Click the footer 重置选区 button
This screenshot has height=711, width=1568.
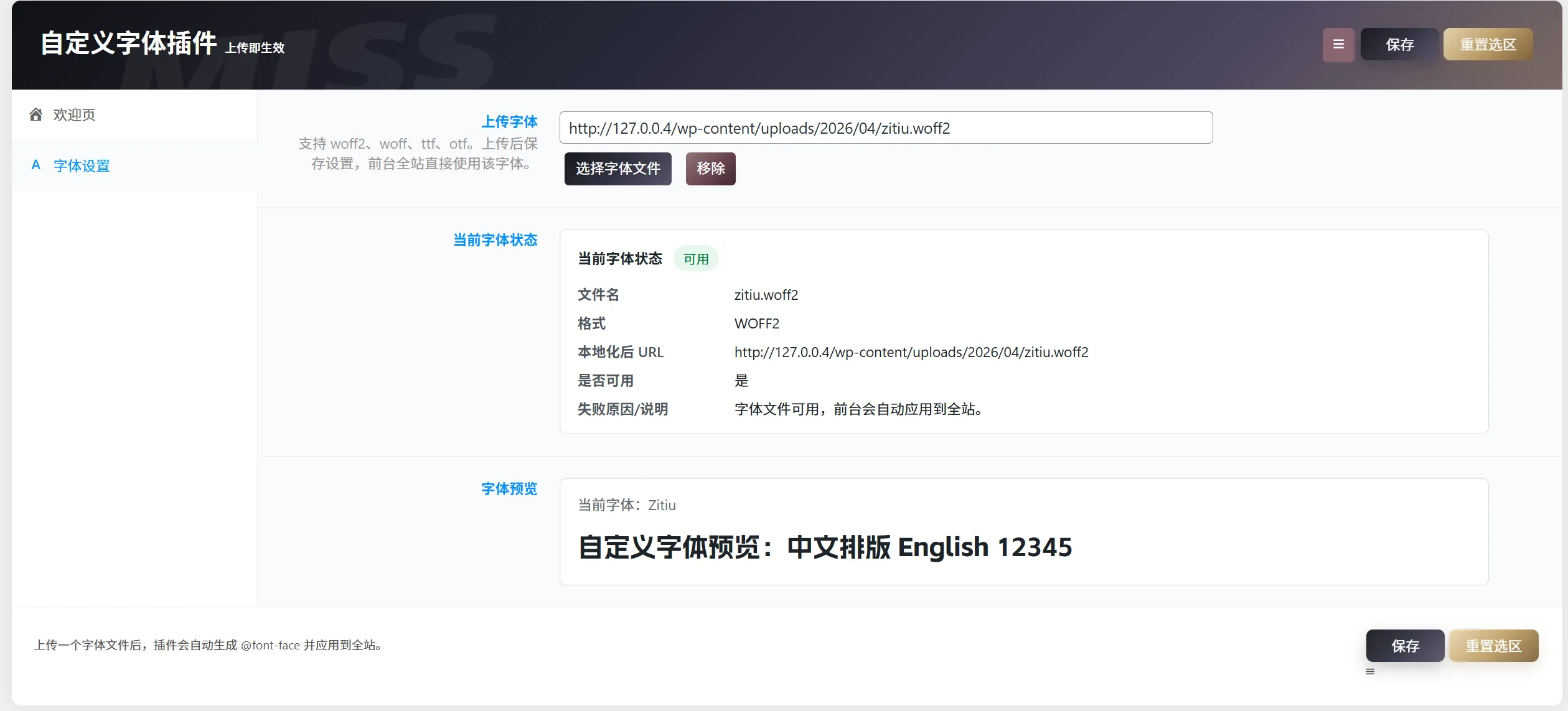(1493, 646)
